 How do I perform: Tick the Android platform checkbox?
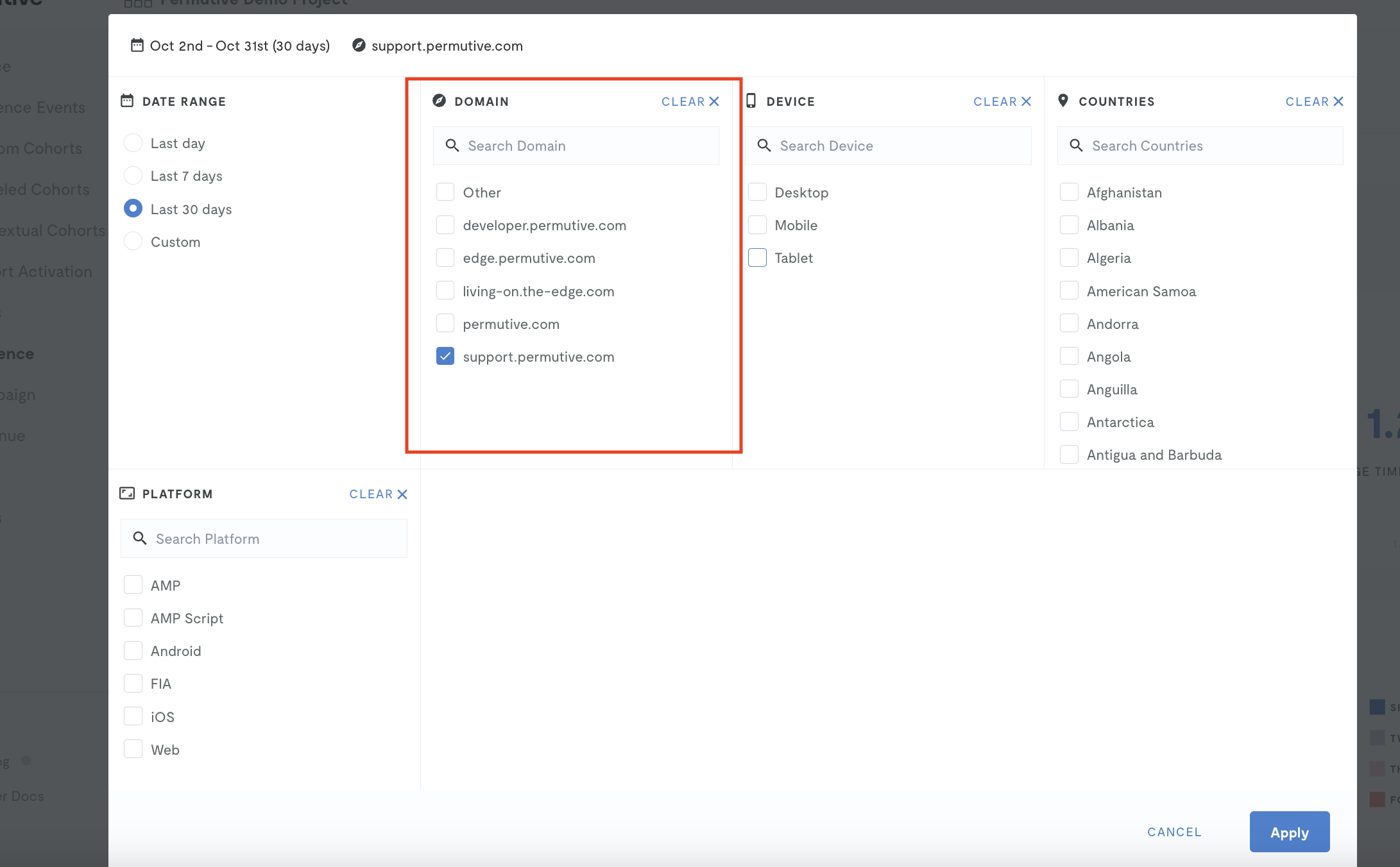point(133,650)
